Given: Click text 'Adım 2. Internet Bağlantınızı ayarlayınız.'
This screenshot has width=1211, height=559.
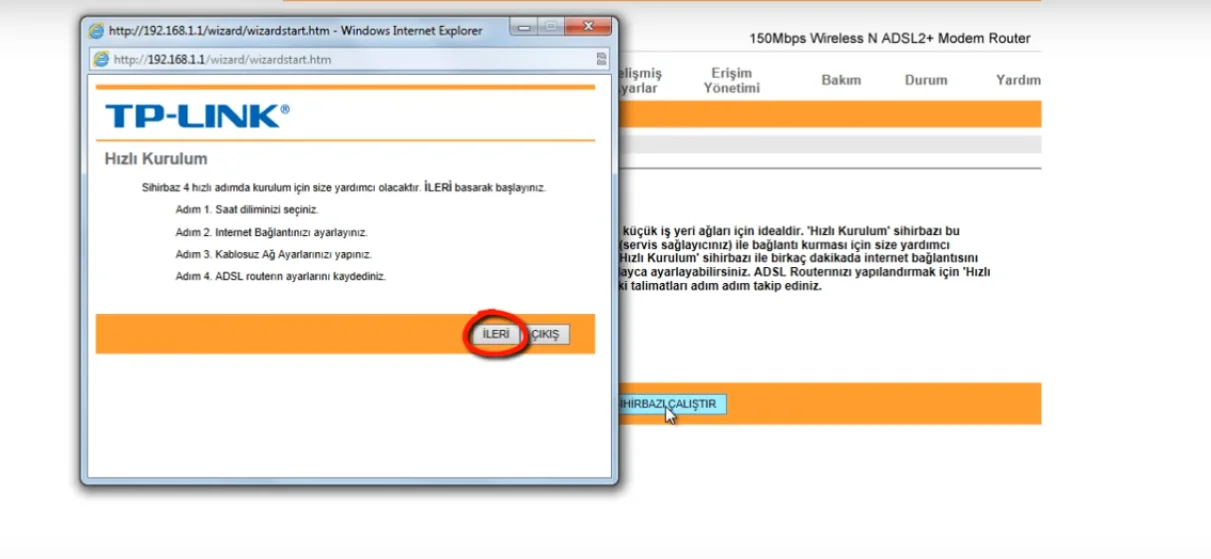Looking at the screenshot, I should click(271, 232).
